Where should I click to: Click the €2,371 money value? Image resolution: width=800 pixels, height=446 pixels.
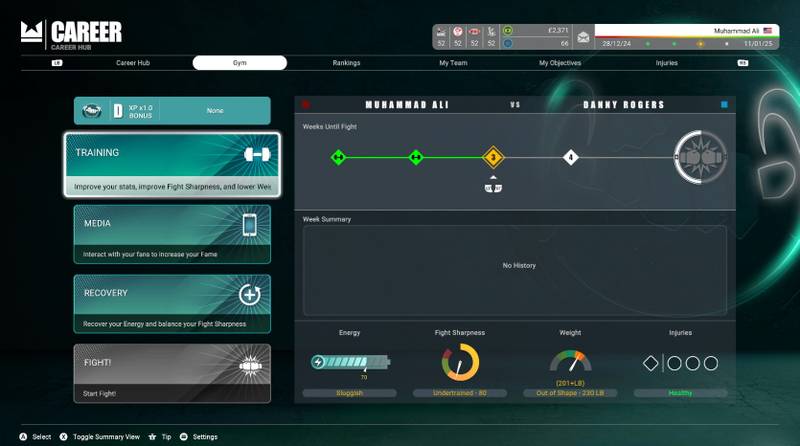(558, 31)
